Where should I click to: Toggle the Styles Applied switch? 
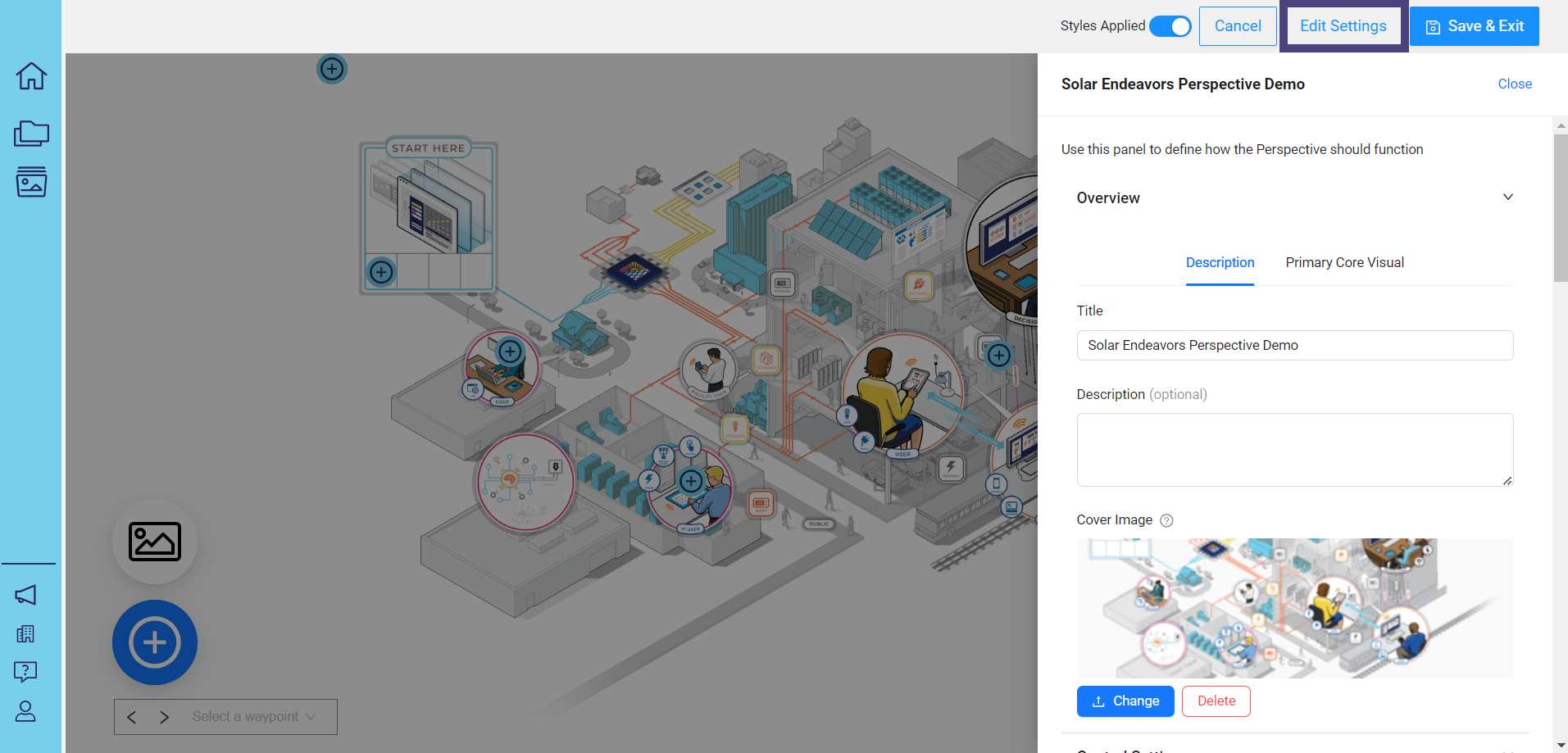pyautogui.click(x=1170, y=26)
